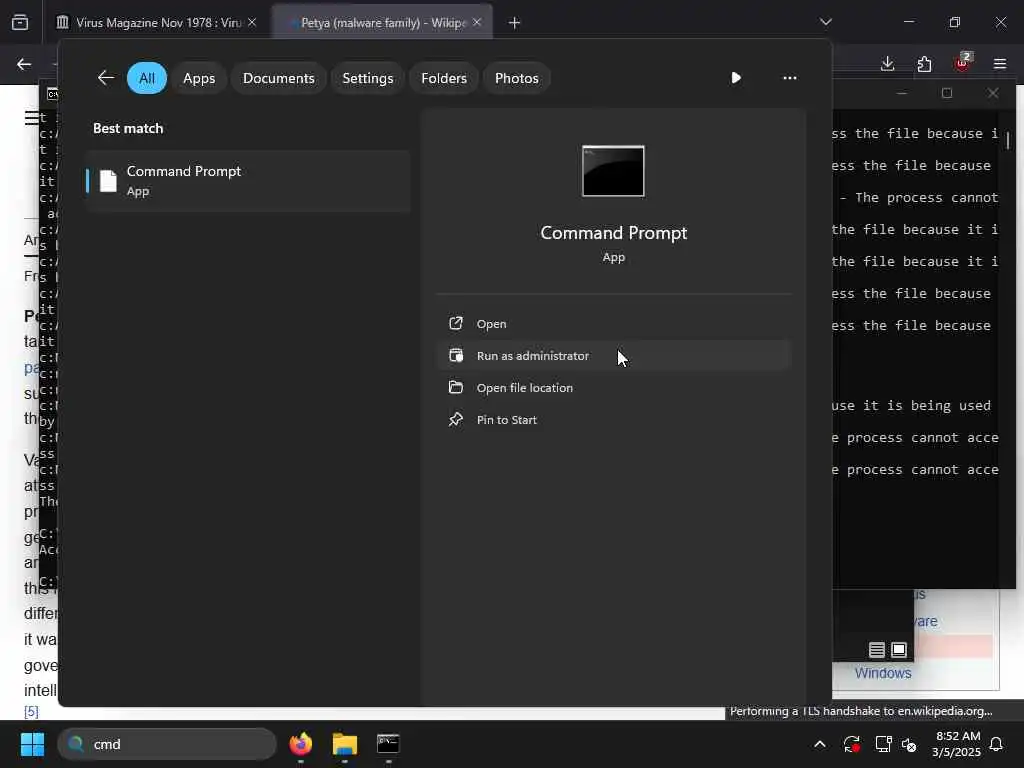The width and height of the screenshot is (1024, 768).
Task: Click the Command Prompt app thumbnail
Action: click(x=613, y=171)
